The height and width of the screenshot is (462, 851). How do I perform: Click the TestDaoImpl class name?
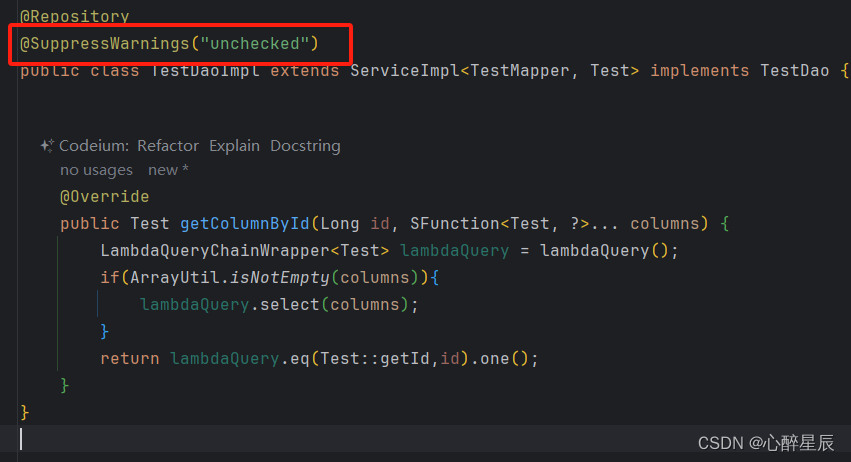coord(205,71)
